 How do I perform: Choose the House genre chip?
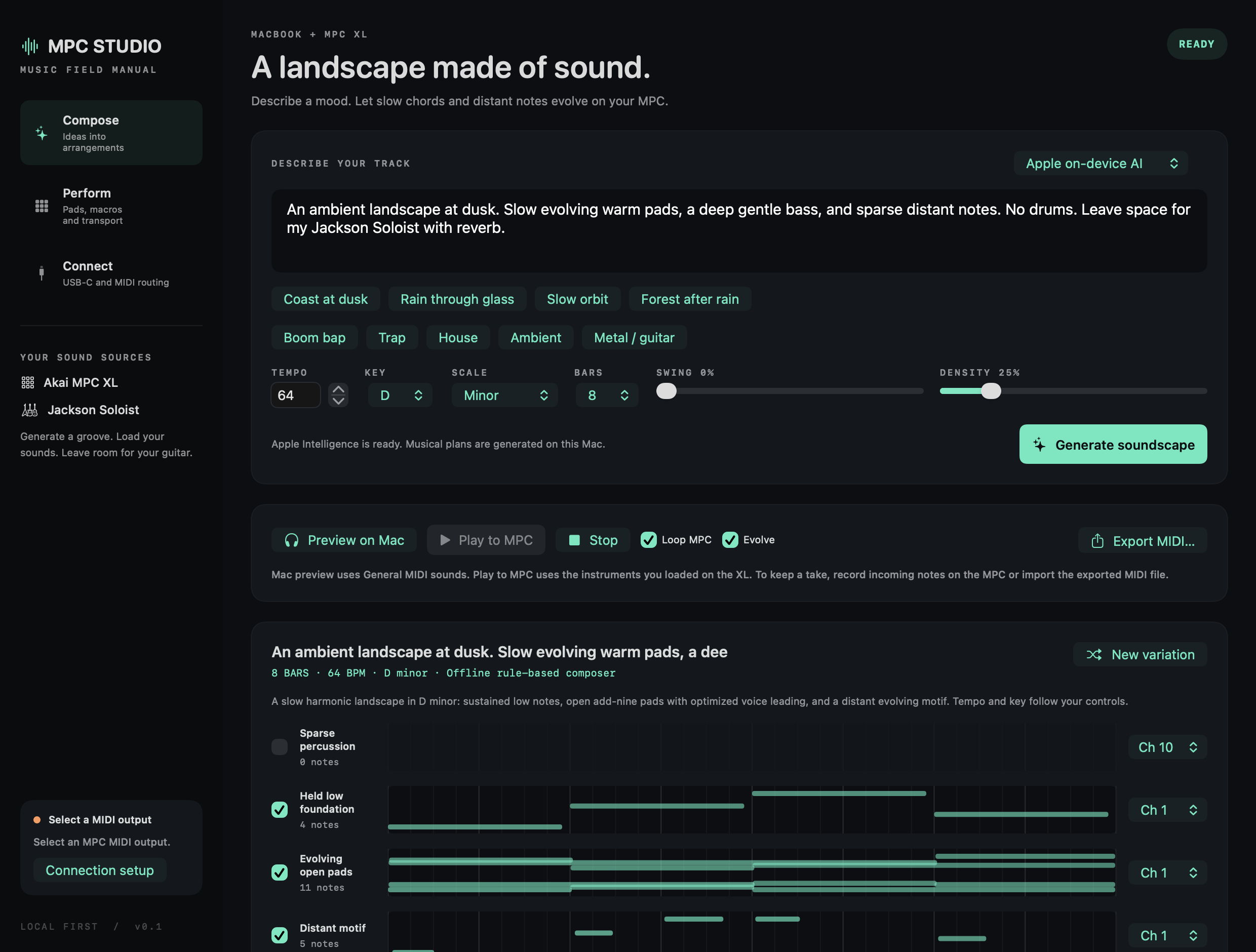pos(458,338)
